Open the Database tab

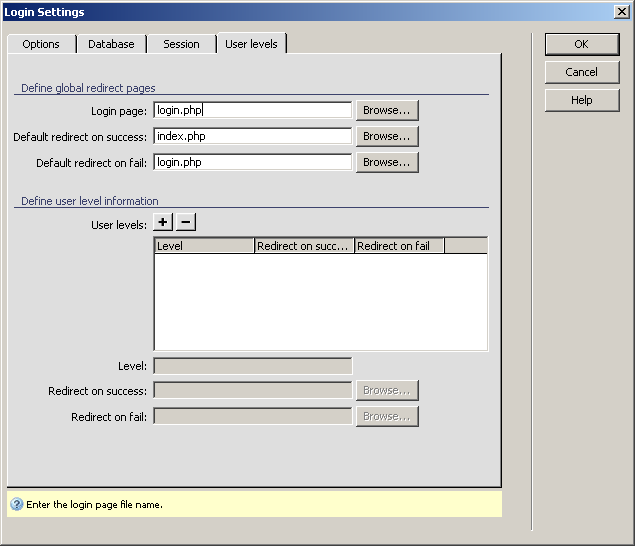click(x=111, y=44)
